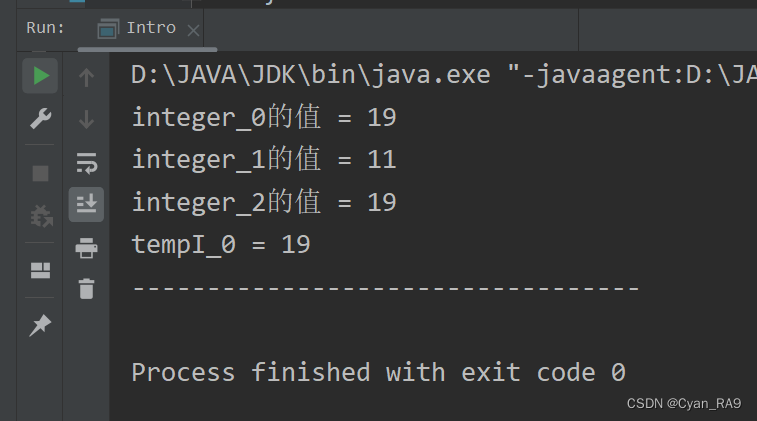757x421 pixels.
Task: Click the integer_0 output line
Action: click(x=264, y=117)
